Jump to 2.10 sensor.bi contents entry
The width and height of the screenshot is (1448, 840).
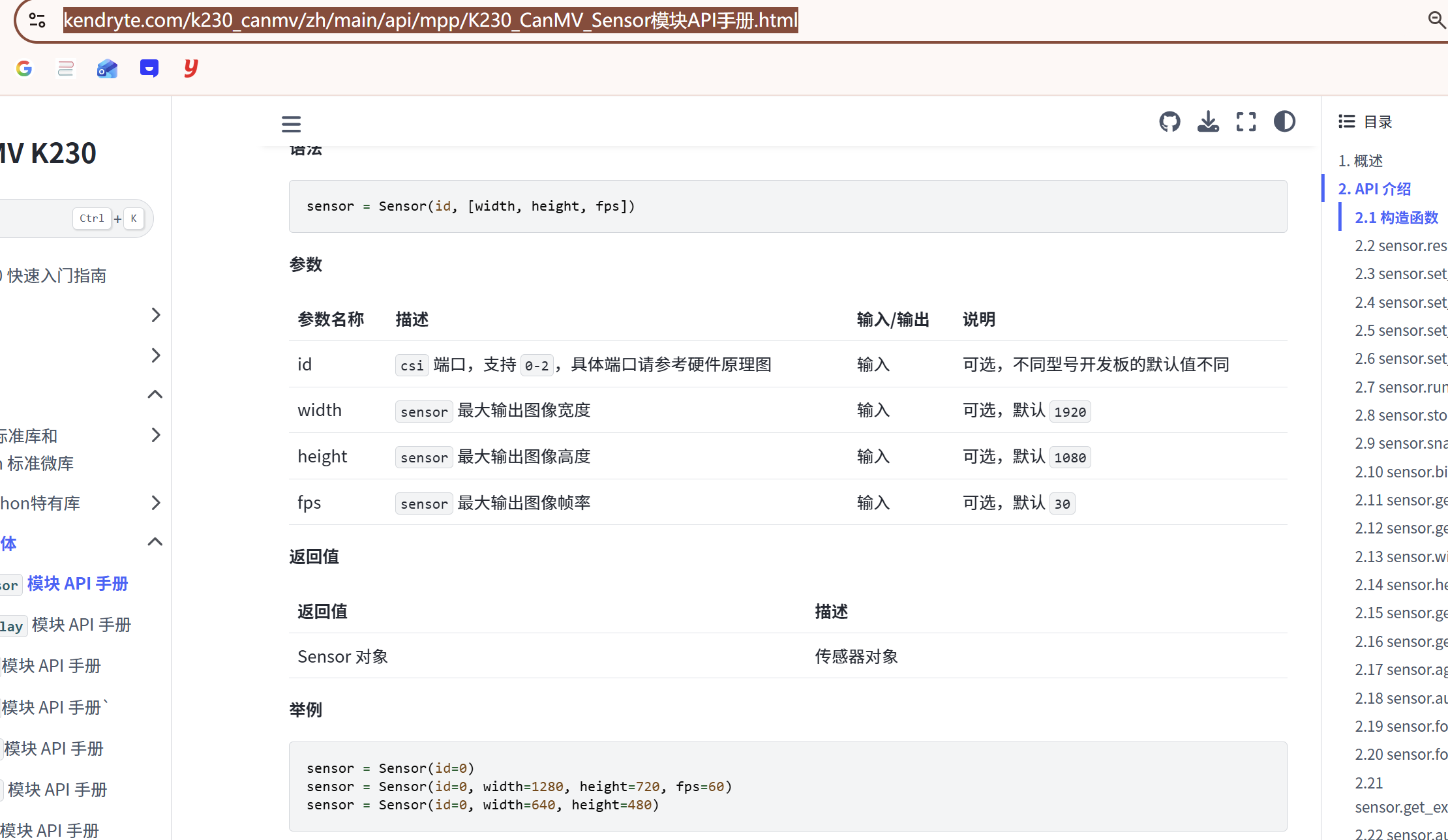(x=1401, y=472)
